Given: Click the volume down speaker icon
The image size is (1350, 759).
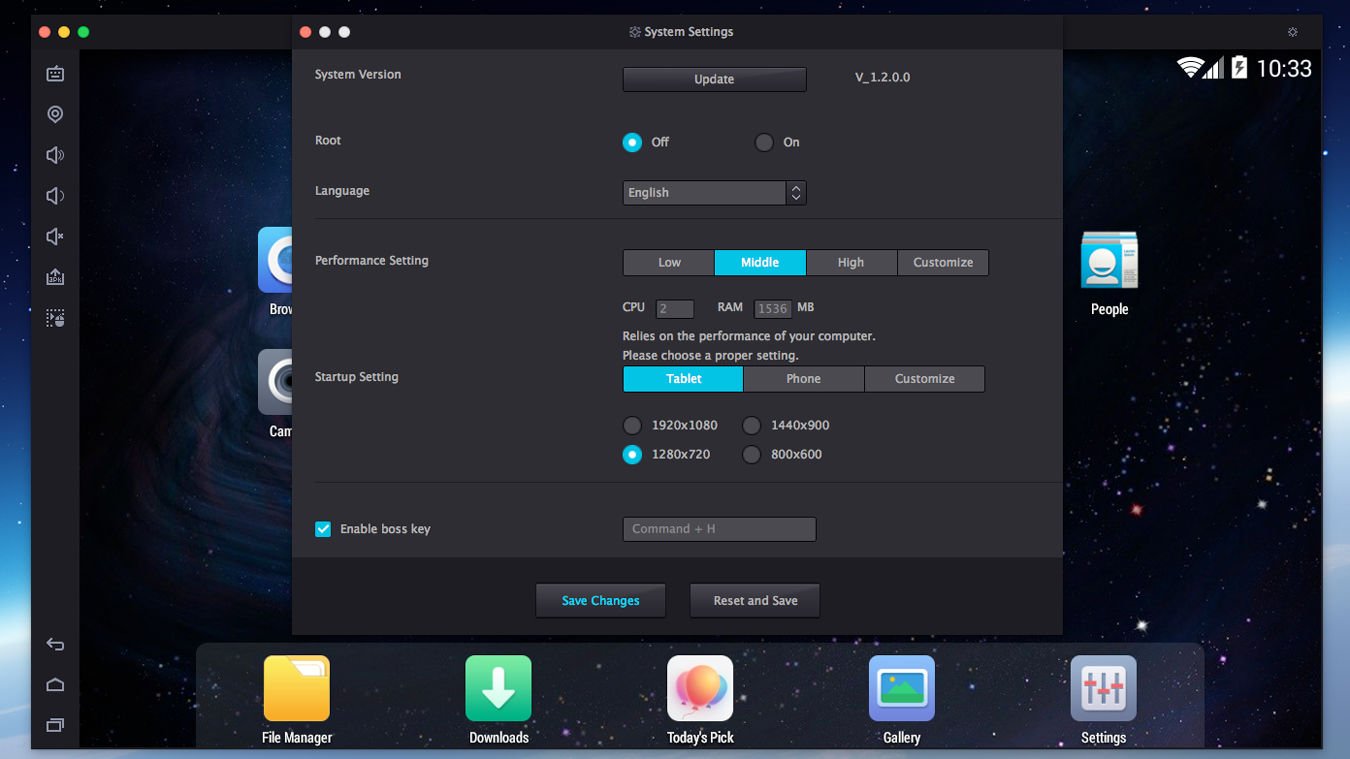Looking at the screenshot, I should click(55, 196).
